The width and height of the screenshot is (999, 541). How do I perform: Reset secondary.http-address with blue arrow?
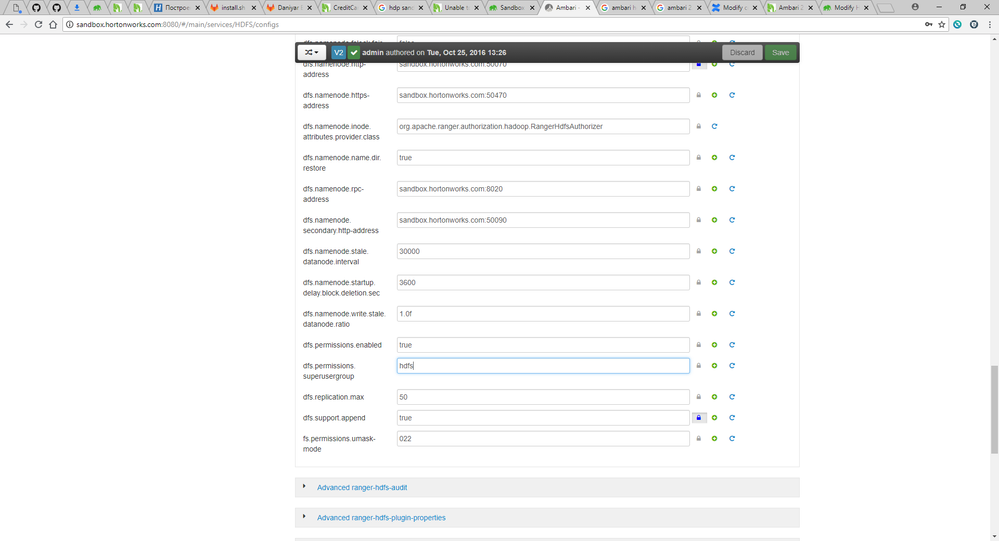point(732,220)
